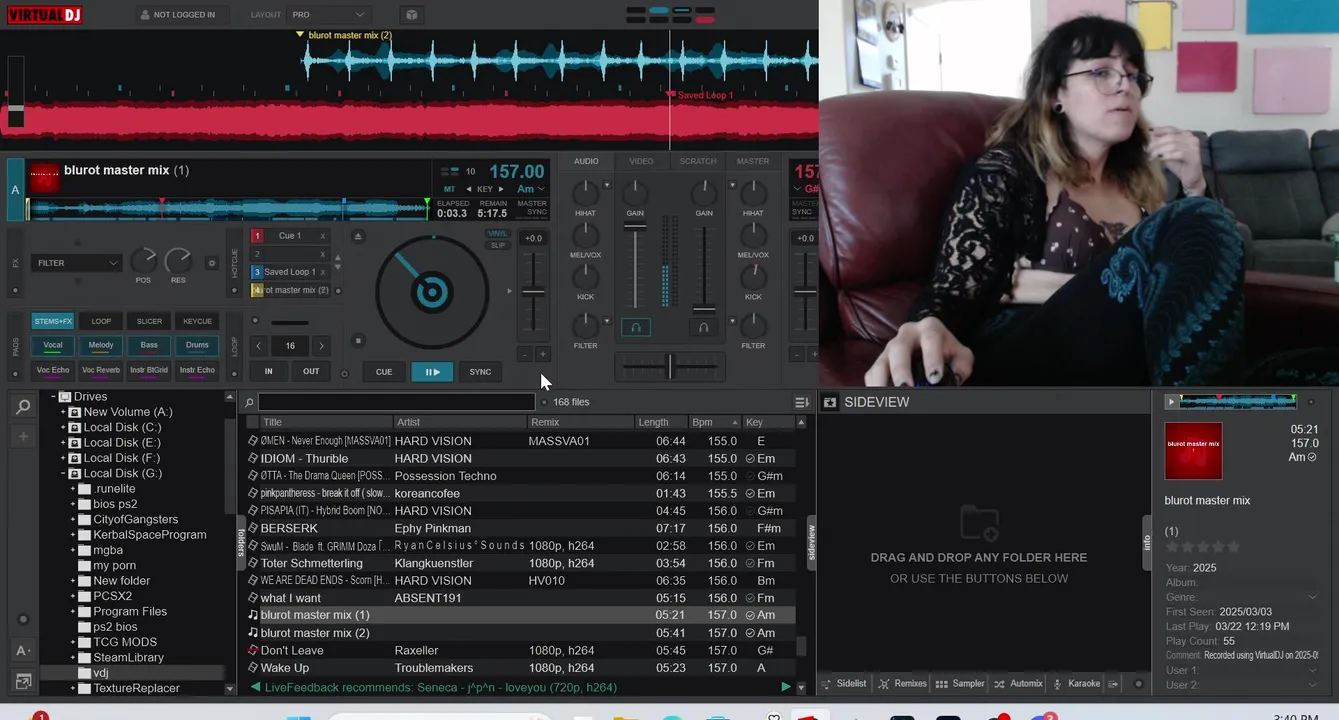1339x720 pixels.
Task: Select the SLICER pads page
Action: 149,321
